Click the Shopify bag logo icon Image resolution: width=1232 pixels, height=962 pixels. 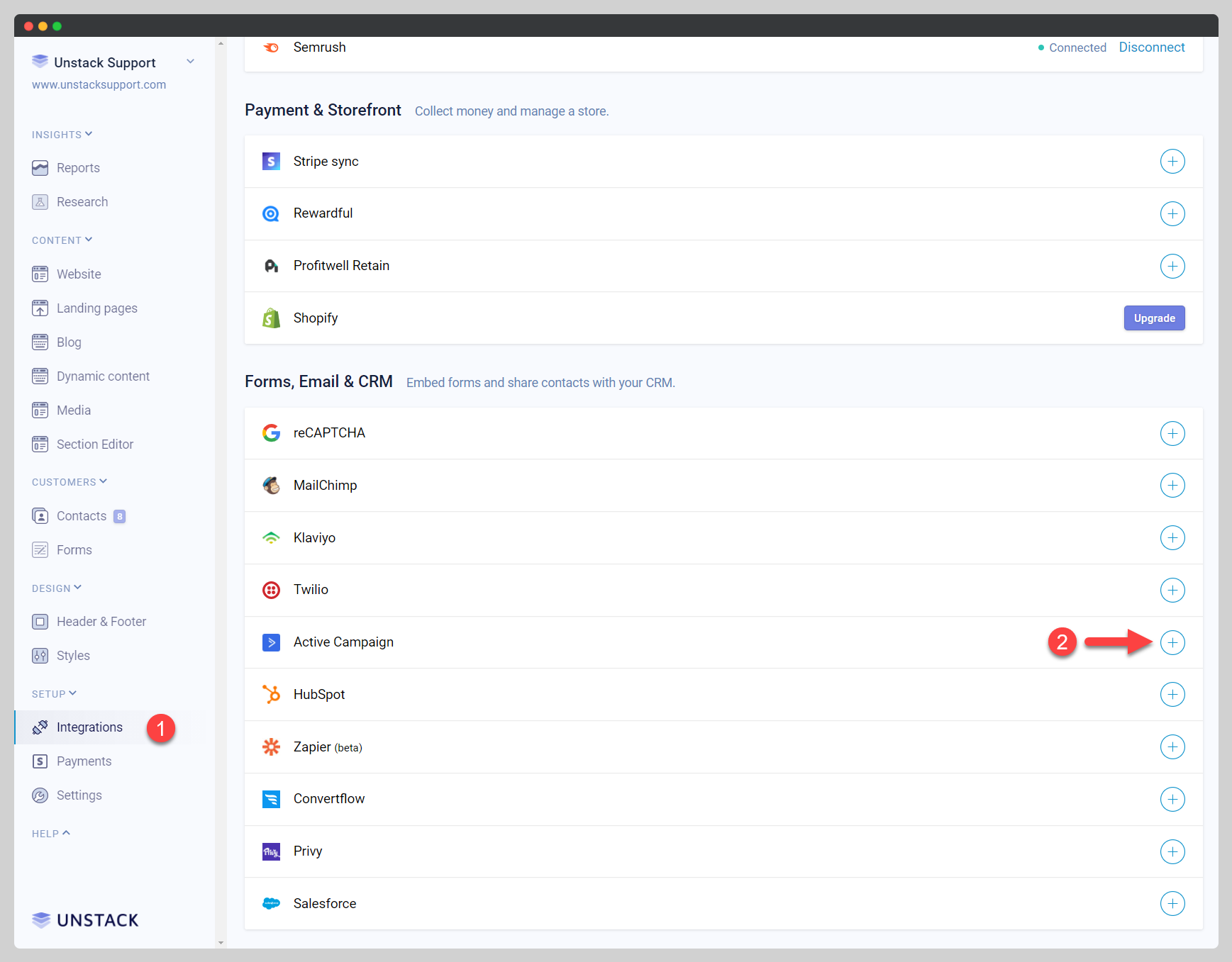point(271,318)
